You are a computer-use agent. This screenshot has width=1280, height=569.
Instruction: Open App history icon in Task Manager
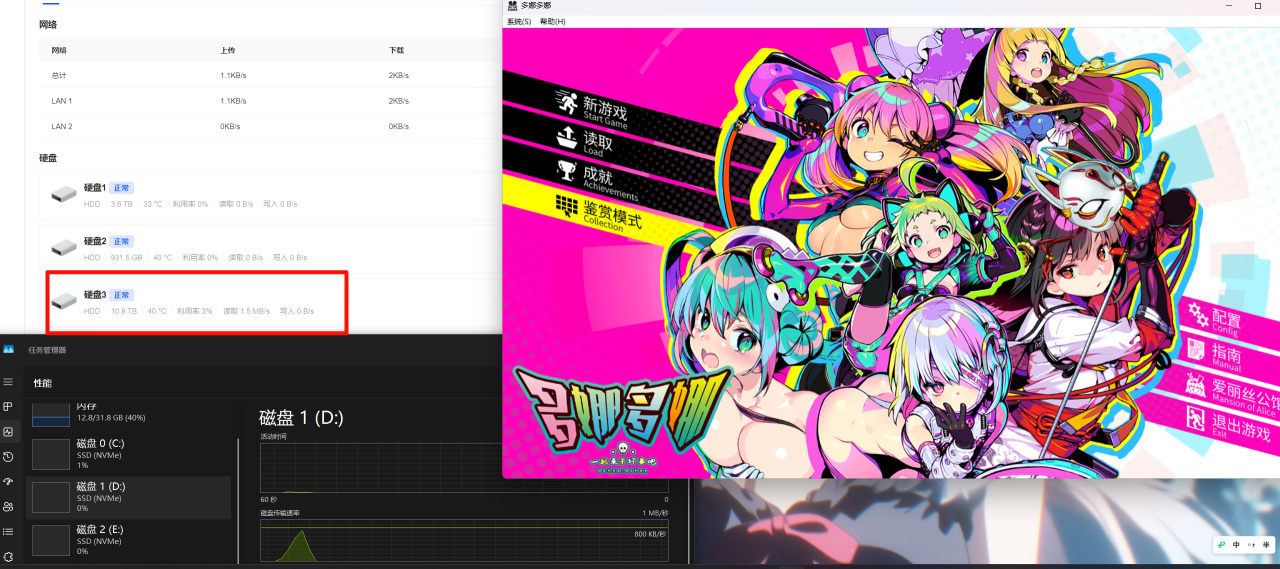(x=8, y=457)
